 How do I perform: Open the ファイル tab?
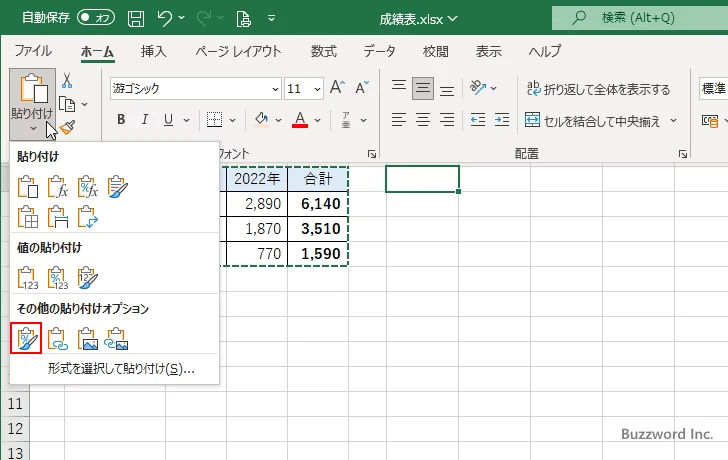[33, 51]
